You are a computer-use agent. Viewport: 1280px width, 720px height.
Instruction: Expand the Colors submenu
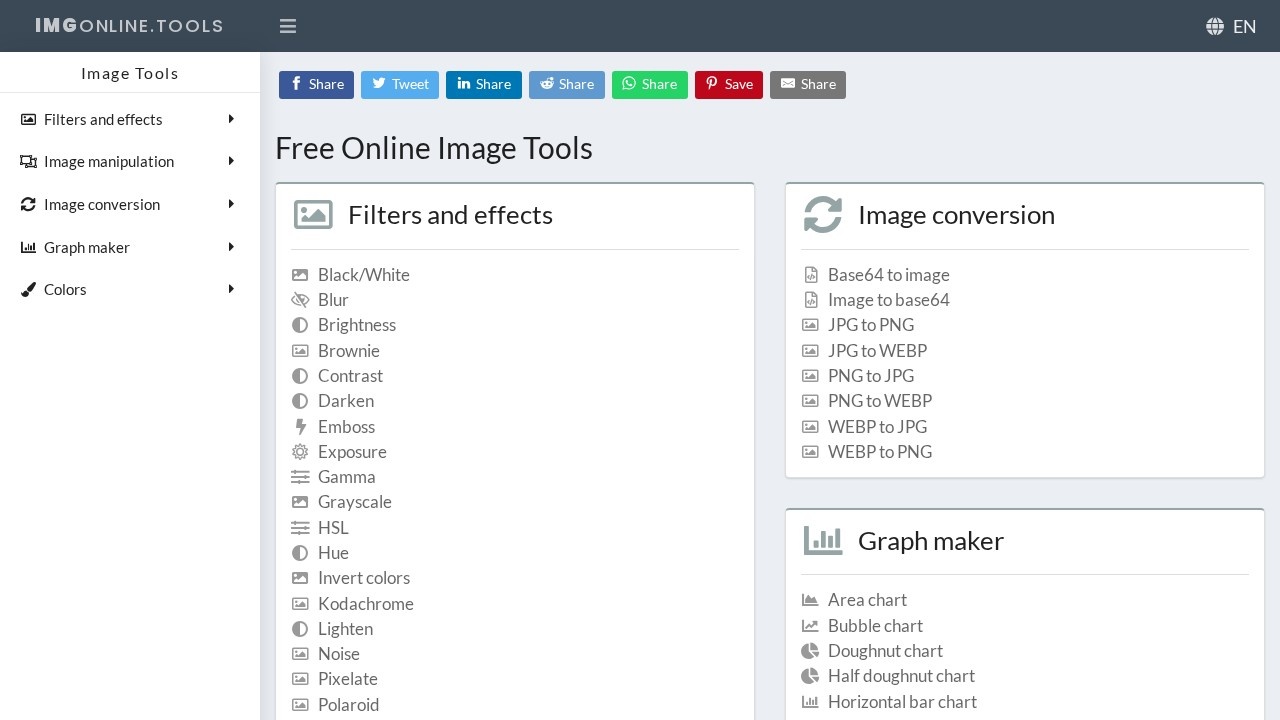click(231, 289)
